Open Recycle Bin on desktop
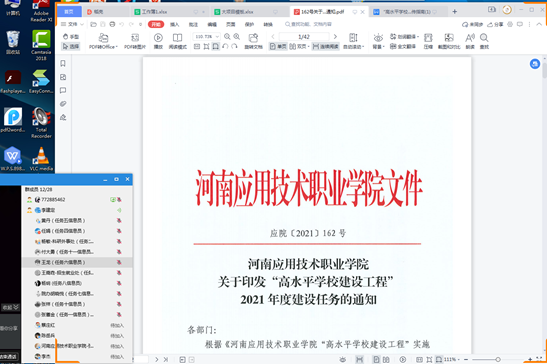The height and width of the screenshot is (364, 547). [x=13, y=43]
